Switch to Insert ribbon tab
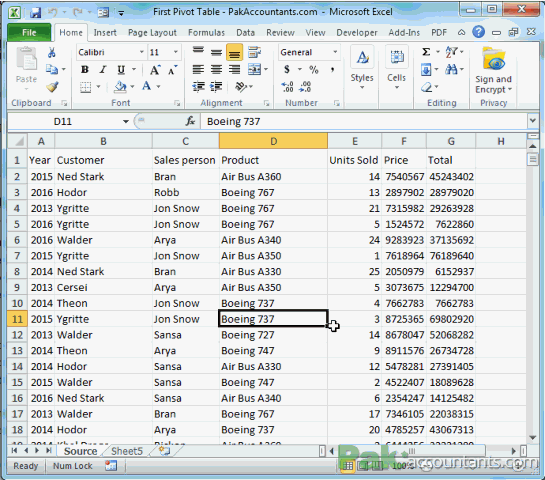Viewport: 545px width, 480px height. coord(105,33)
